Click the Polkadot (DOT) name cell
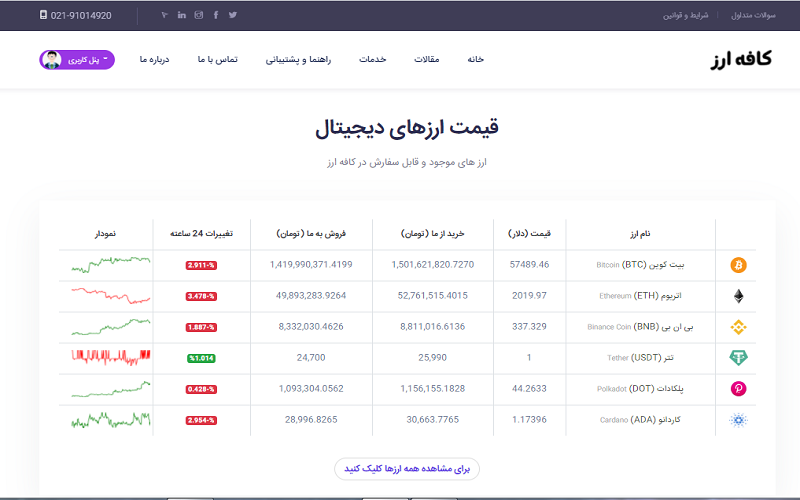 [x=640, y=389]
